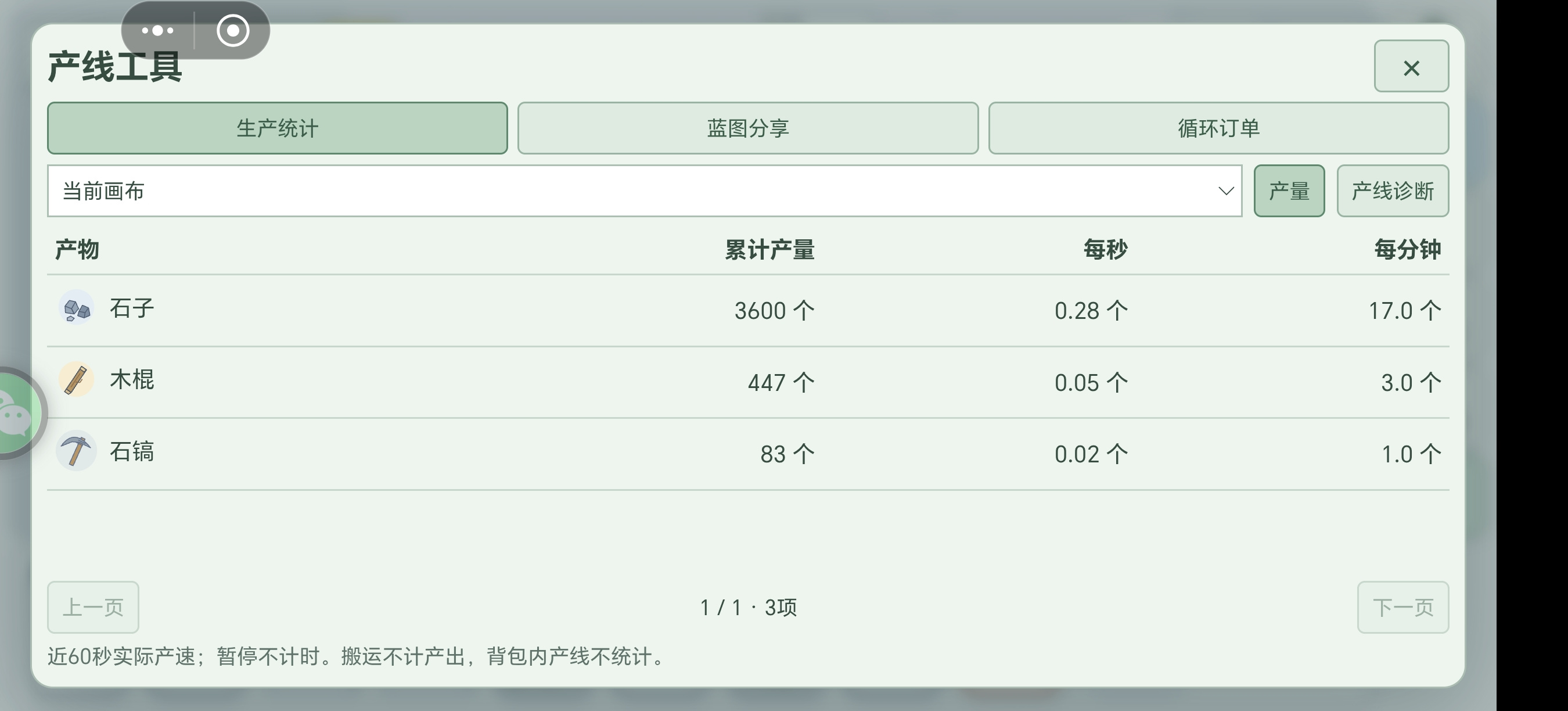
Task: Open the 当前画布 dropdown
Action: point(645,191)
